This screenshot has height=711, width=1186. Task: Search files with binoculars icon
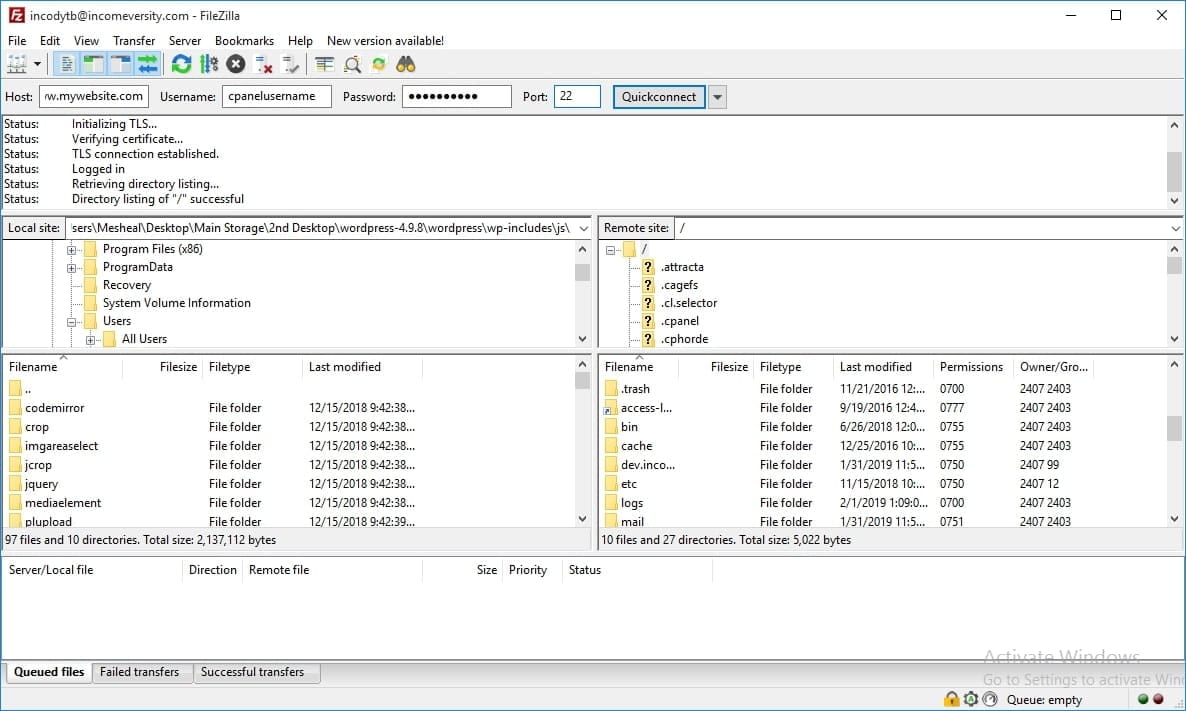tap(406, 64)
